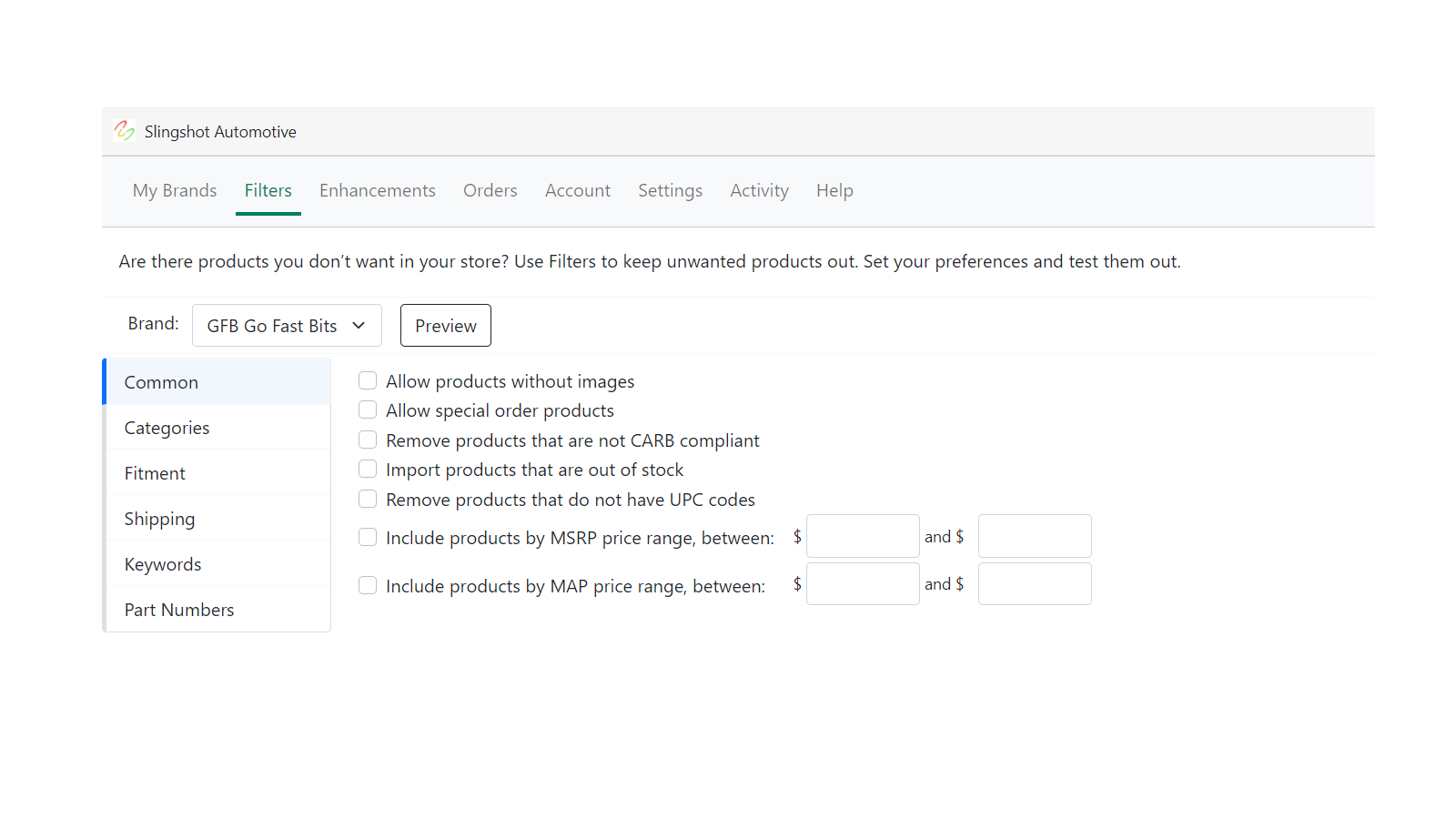Open the Help section
Image resolution: width=1456 pixels, height=819 pixels.
tap(834, 190)
